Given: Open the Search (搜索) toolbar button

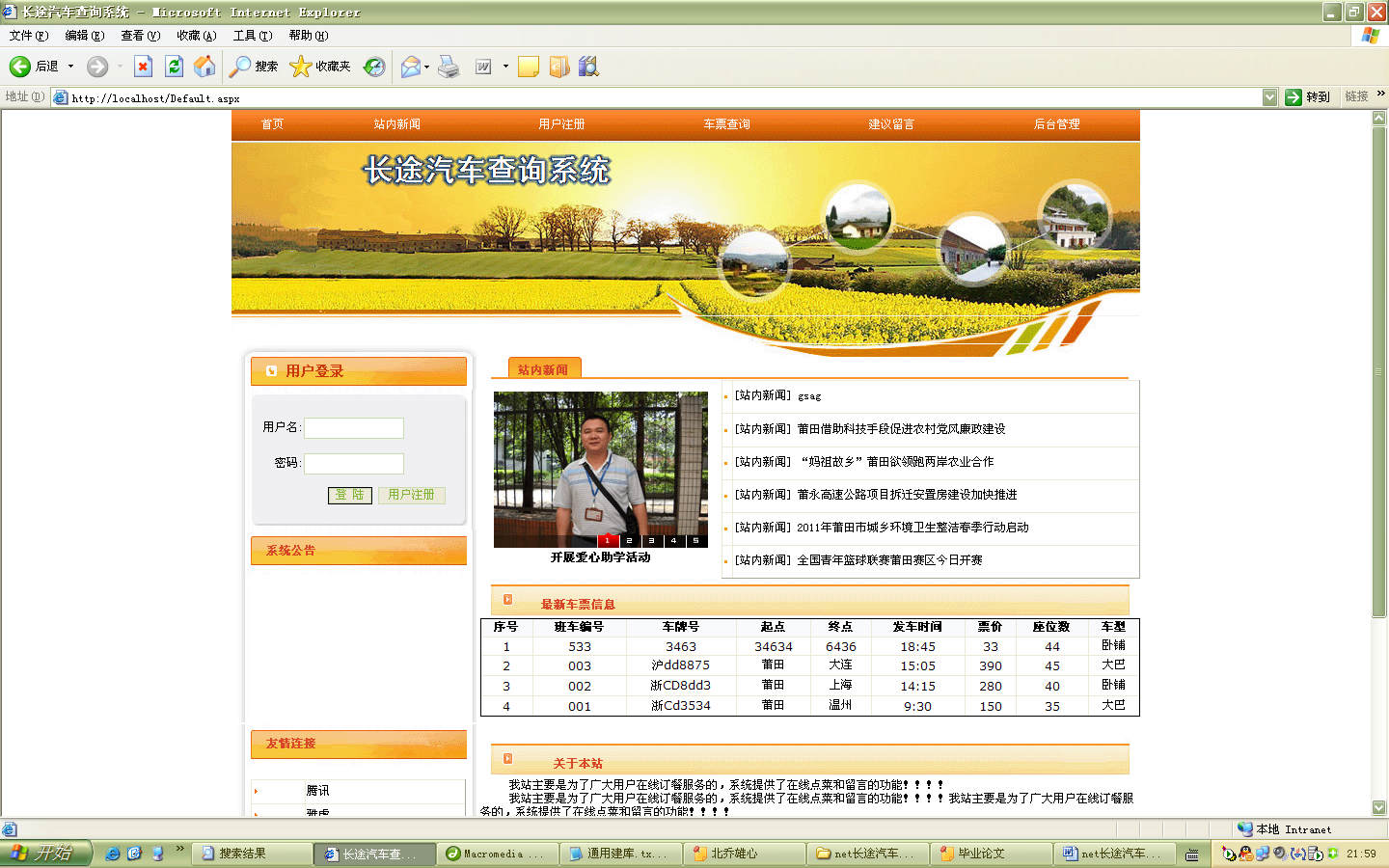Looking at the screenshot, I should pyautogui.click(x=254, y=67).
